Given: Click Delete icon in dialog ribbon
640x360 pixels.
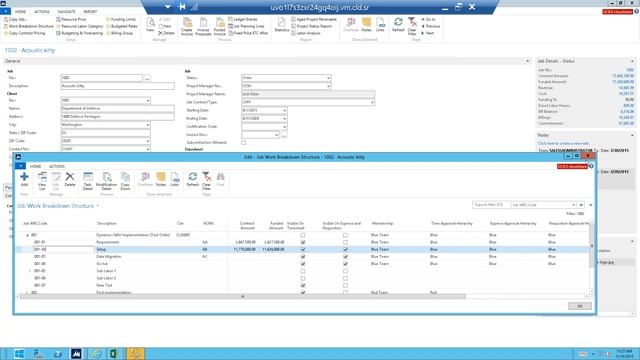Looking at the screenshot, I should pos(70,179).
